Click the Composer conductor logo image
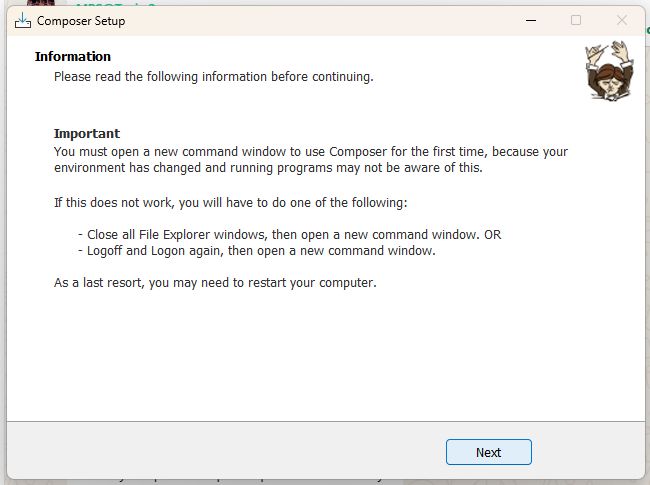 pos(606,70)
